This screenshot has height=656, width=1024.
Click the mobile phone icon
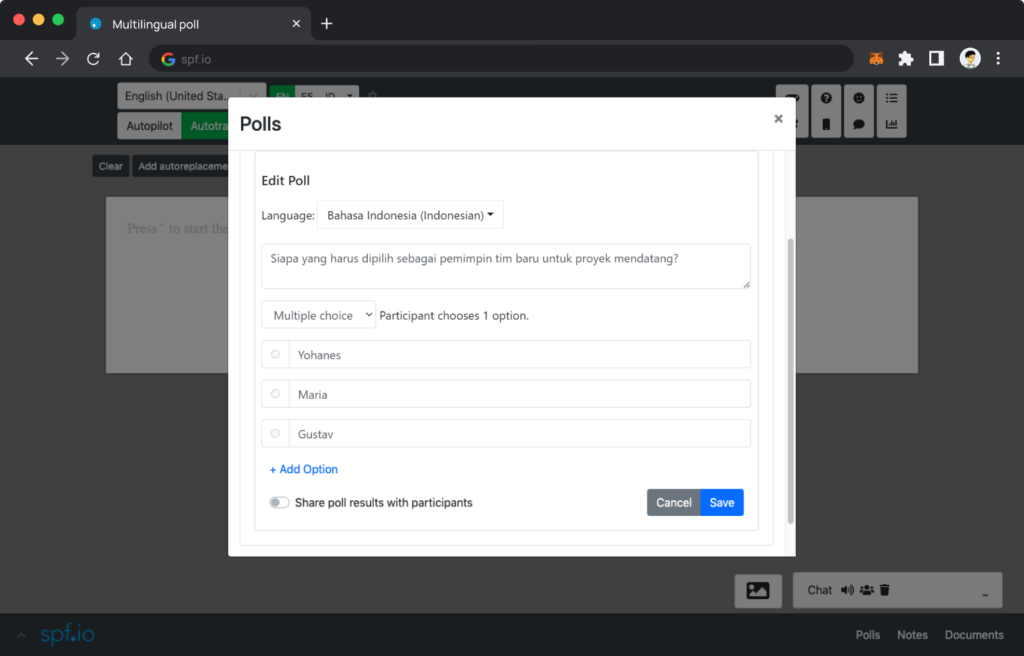tap(826, 125)
